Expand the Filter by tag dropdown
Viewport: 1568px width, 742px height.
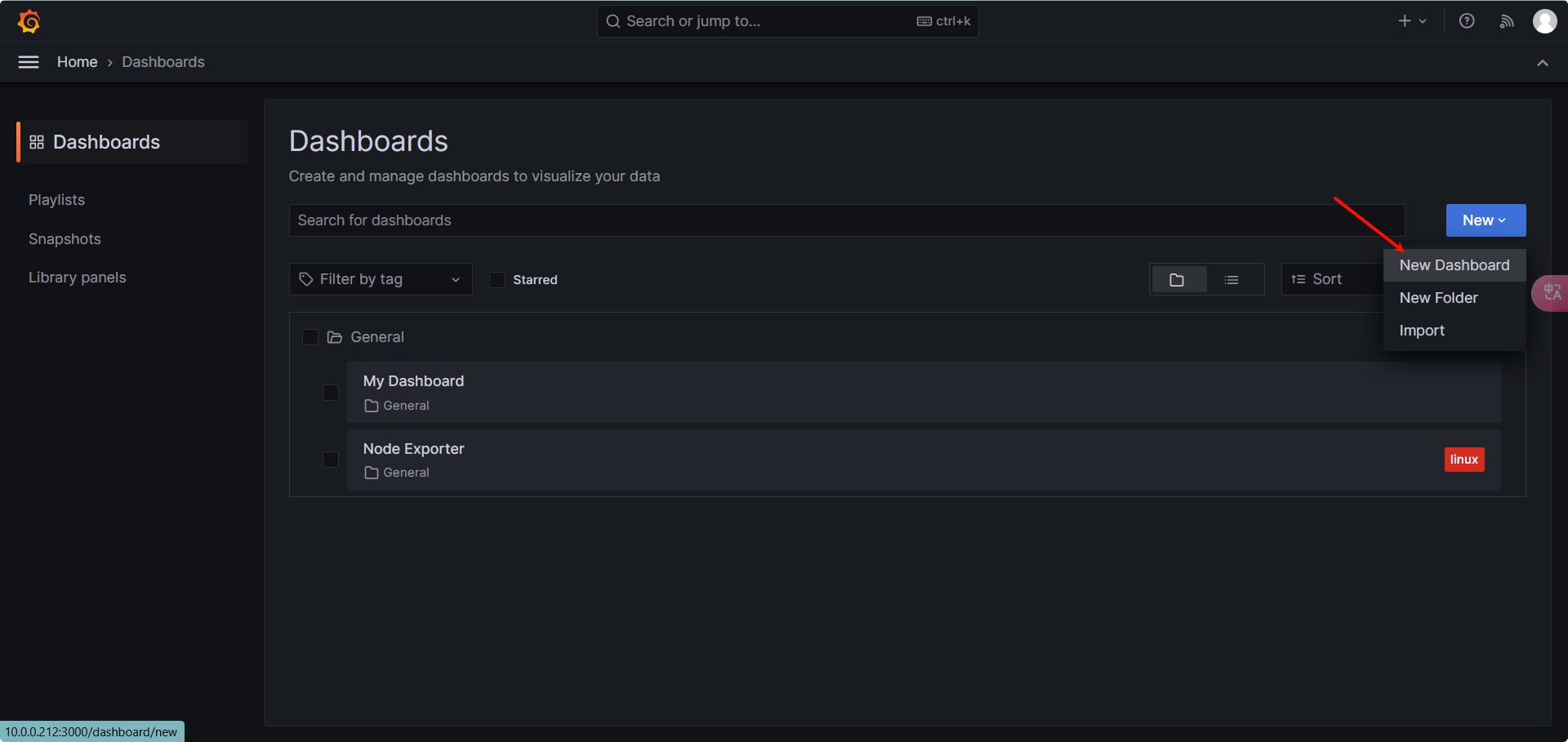coord(381,279)
